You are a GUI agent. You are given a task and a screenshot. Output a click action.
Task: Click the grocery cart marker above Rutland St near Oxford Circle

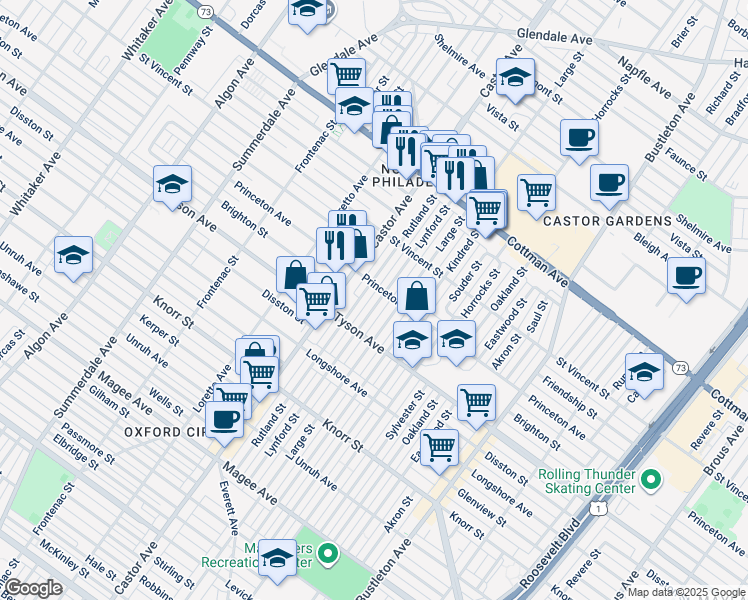[x=260, y=377]
